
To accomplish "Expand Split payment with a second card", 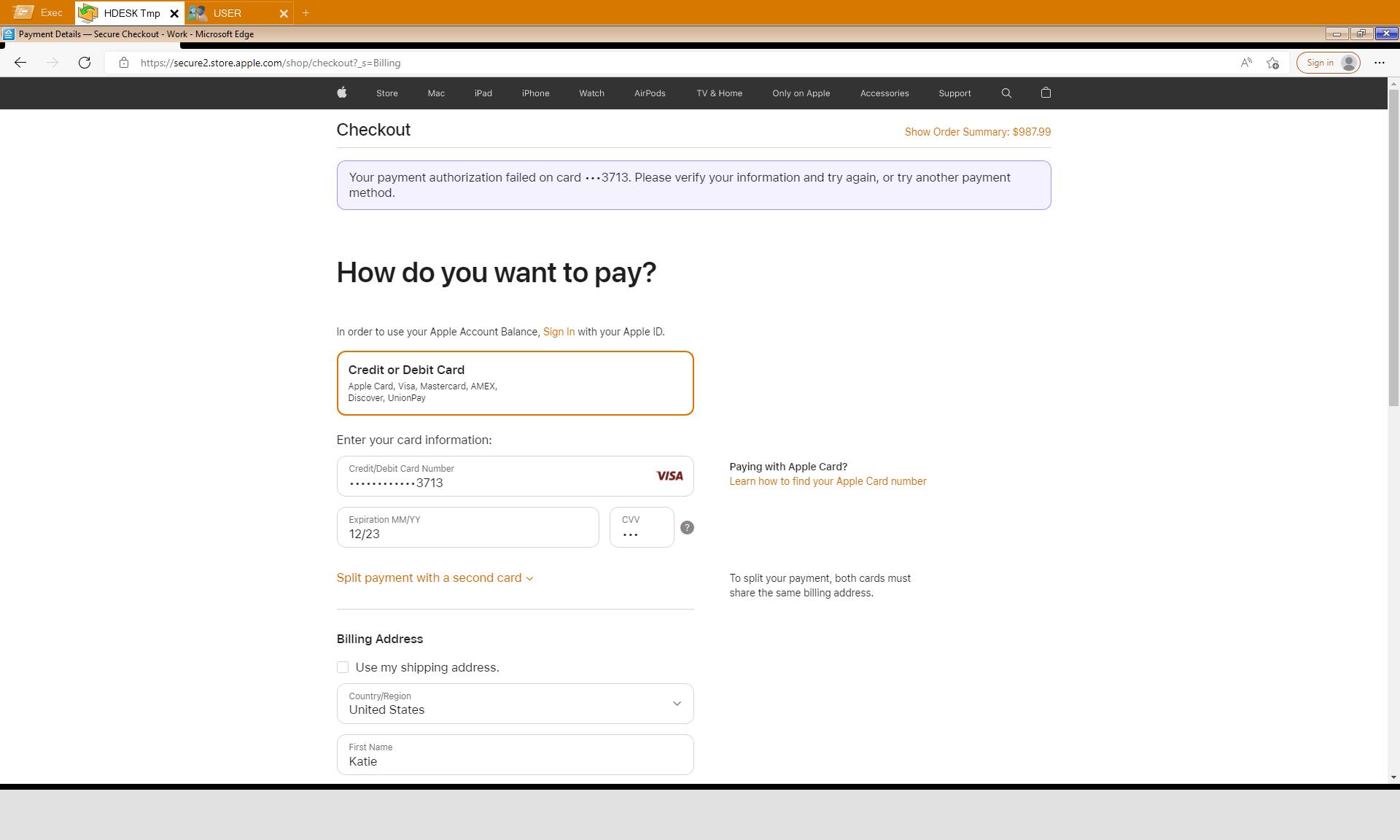I will pos(435,577).
